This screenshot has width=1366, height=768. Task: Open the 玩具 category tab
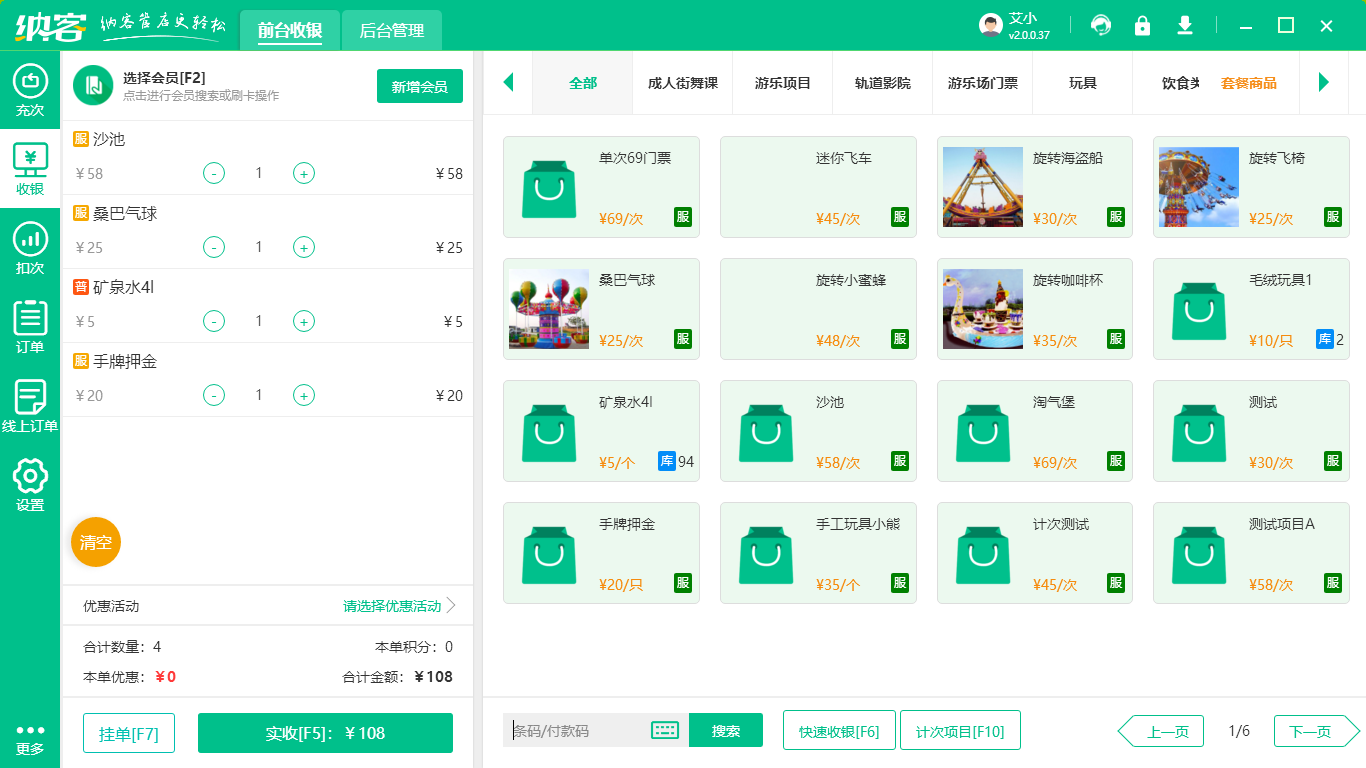pyautogui.click(x=1082, y=84)
